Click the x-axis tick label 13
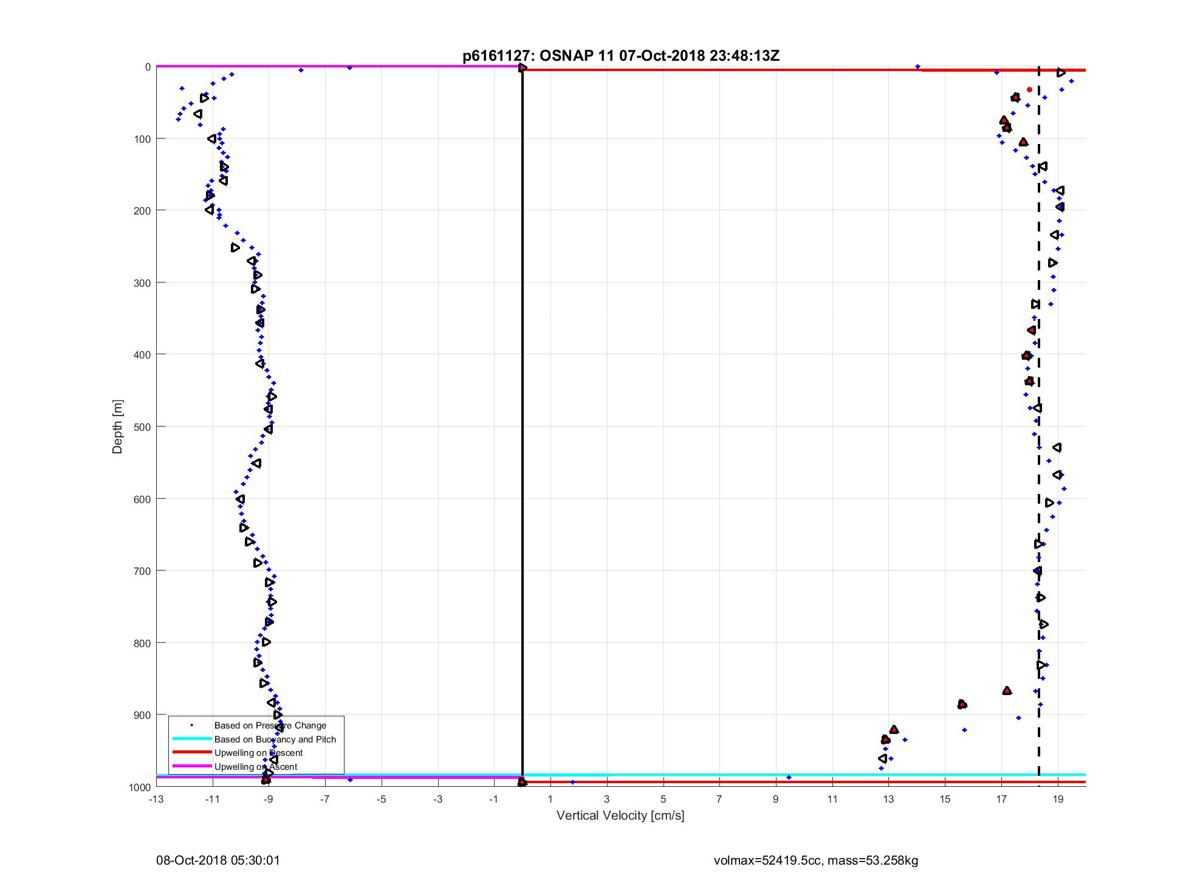The height and width of the screenshot is (885, 1200). (x=888, y=800)
